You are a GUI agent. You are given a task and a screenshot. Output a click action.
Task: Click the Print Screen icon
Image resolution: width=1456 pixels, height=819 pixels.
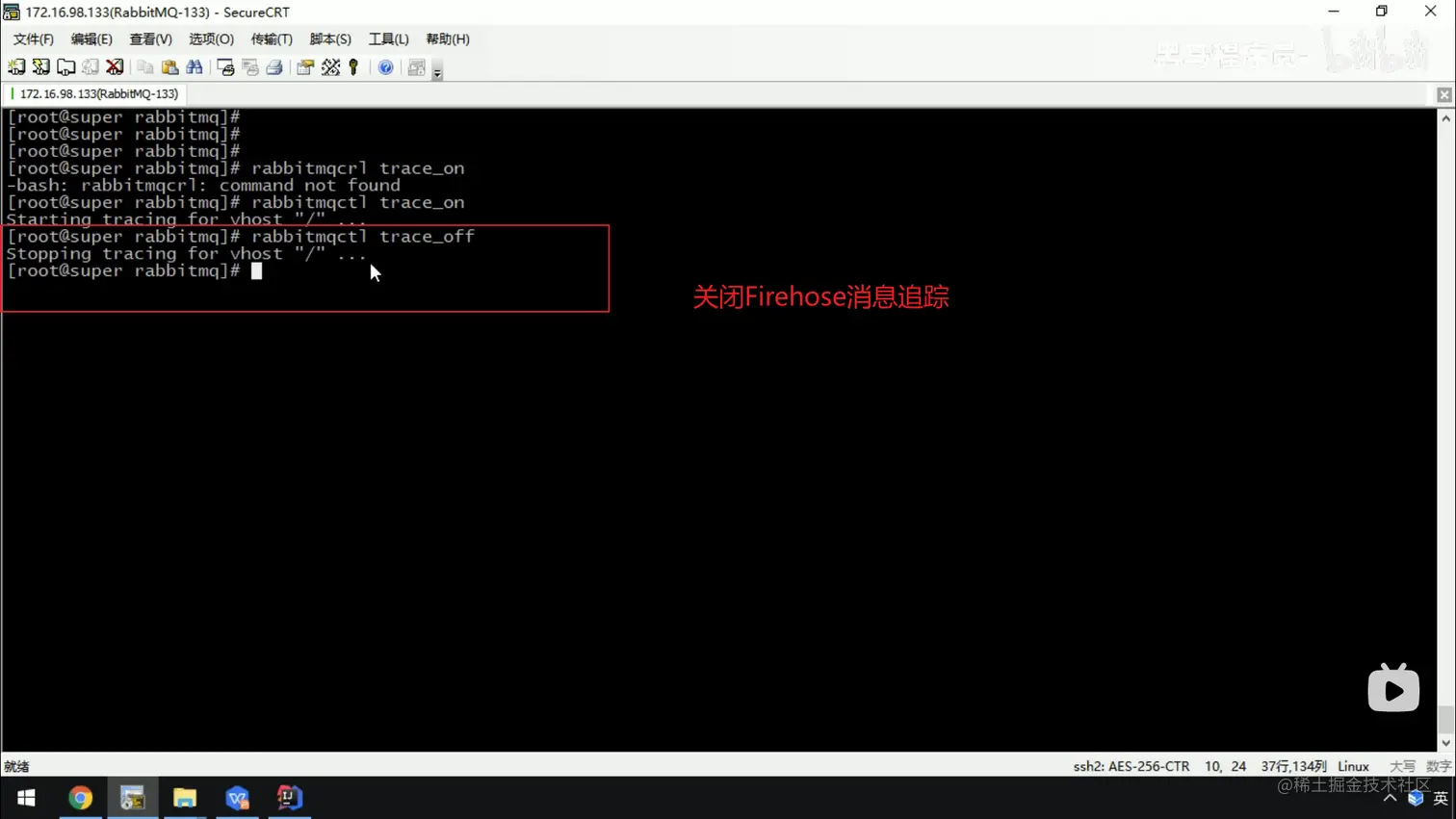(x=226, y=67)
